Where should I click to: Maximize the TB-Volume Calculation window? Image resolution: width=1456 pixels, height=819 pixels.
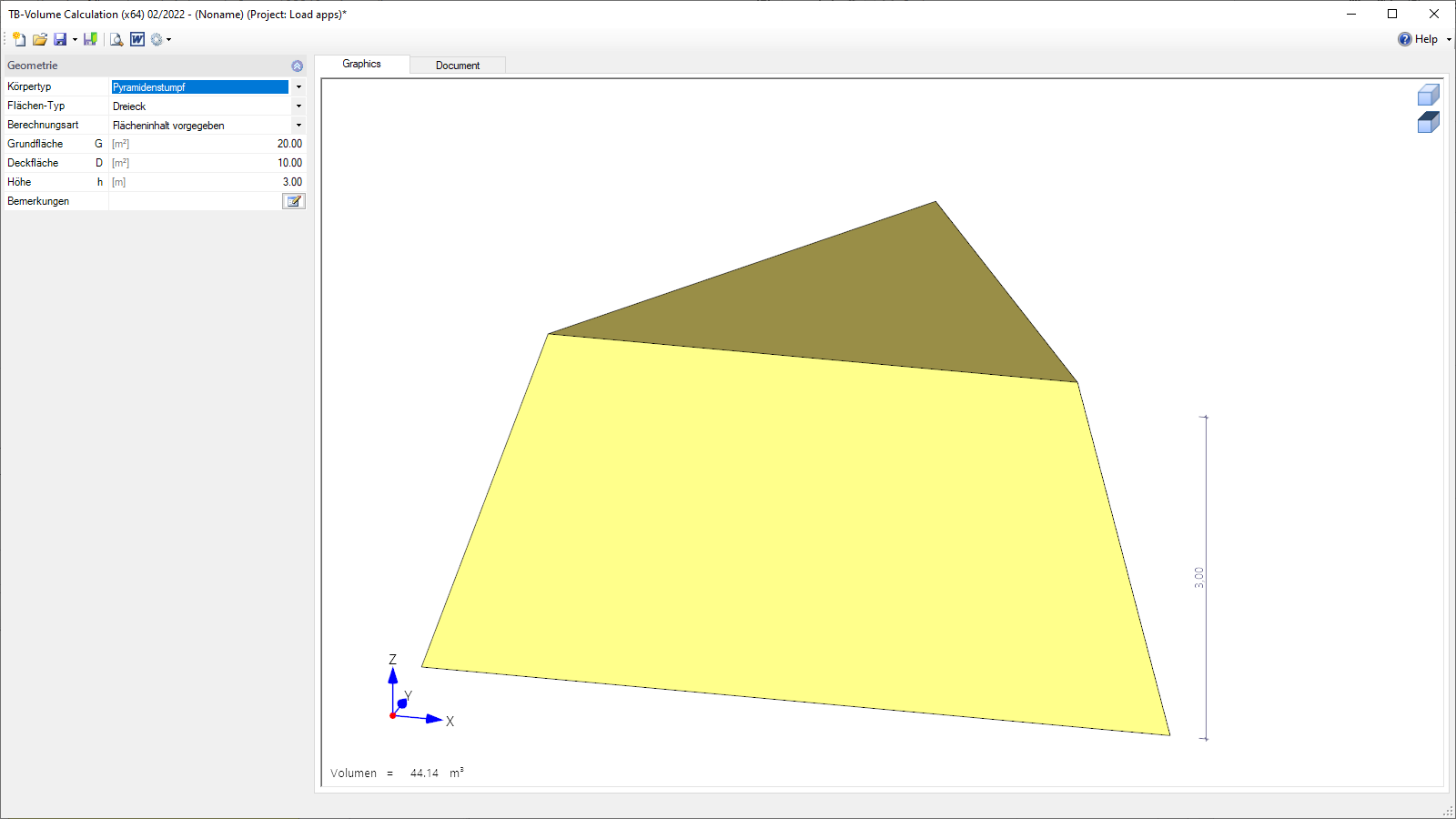pyautogui.click(x=1392, y=14)
